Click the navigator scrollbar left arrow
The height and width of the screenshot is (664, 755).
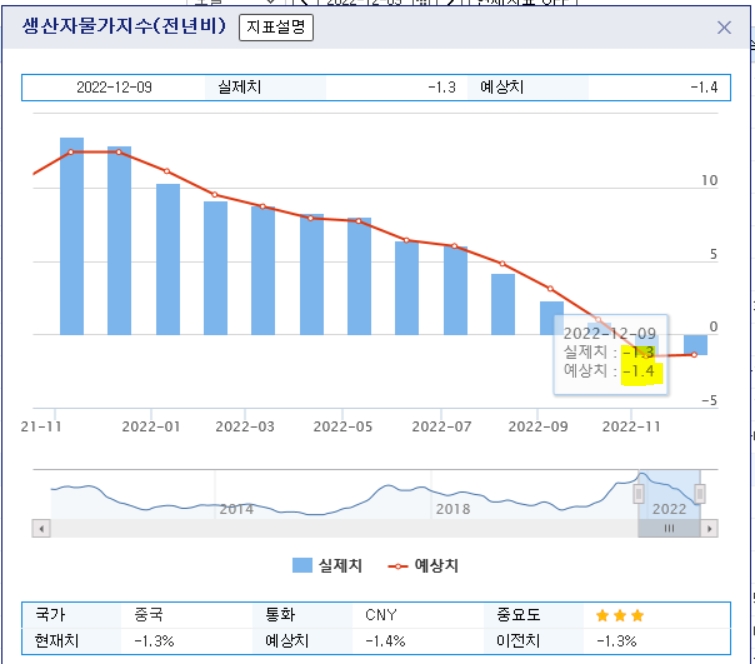(41, 529)
